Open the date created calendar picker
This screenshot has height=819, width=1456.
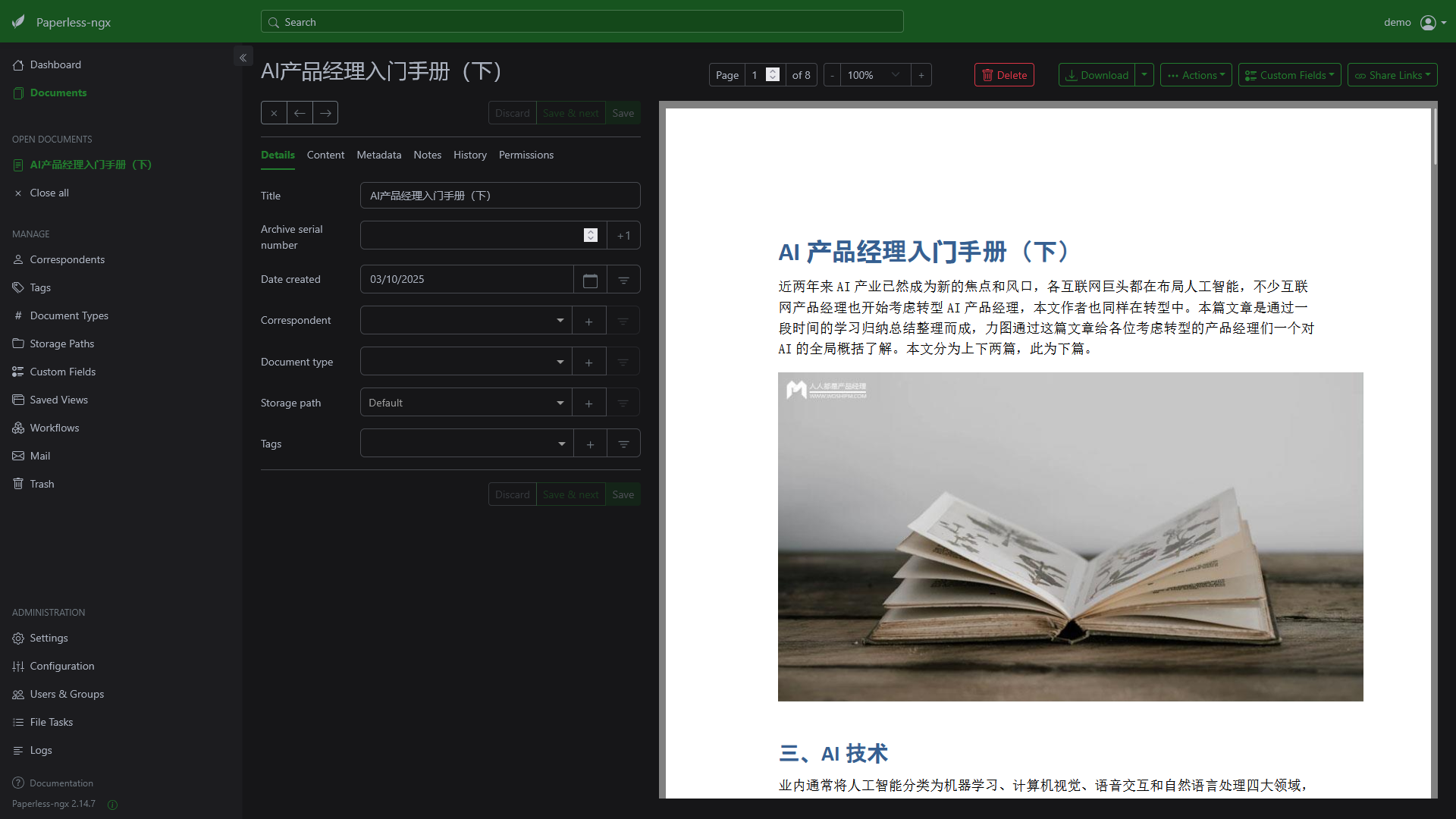(590, 280)
